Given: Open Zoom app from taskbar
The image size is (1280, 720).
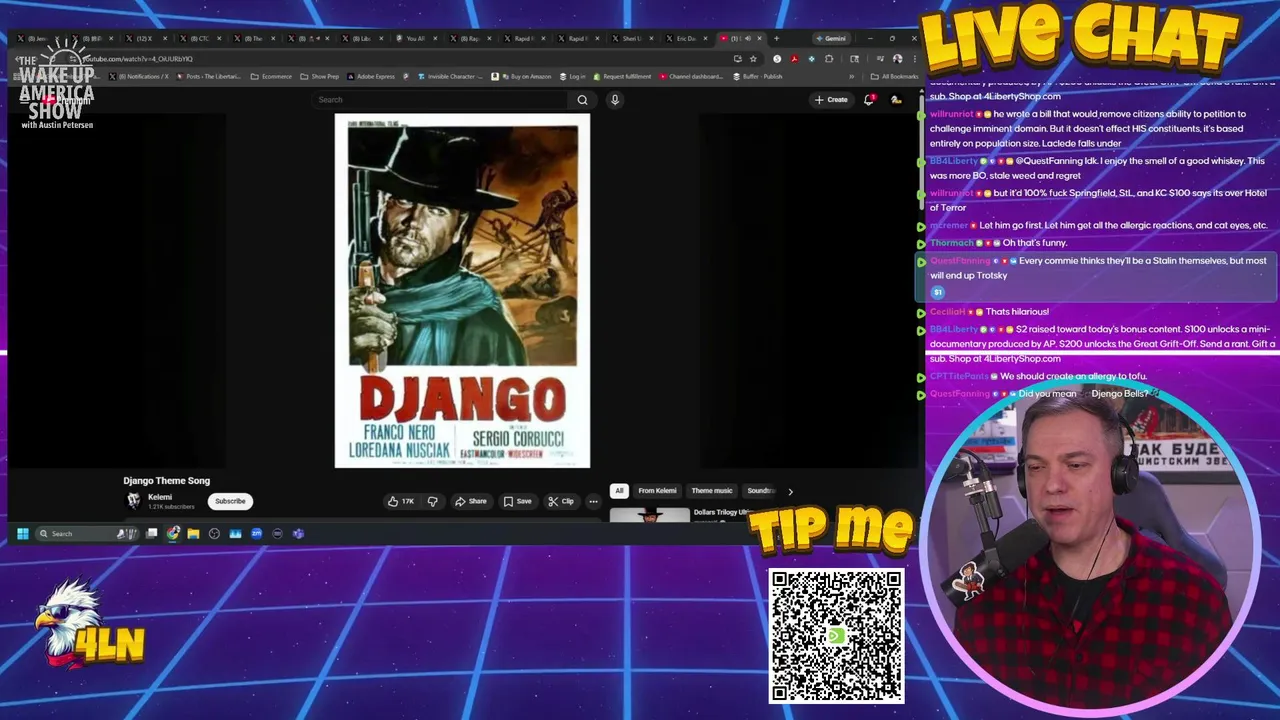Looking at the screenshot, I should (257, 534).
